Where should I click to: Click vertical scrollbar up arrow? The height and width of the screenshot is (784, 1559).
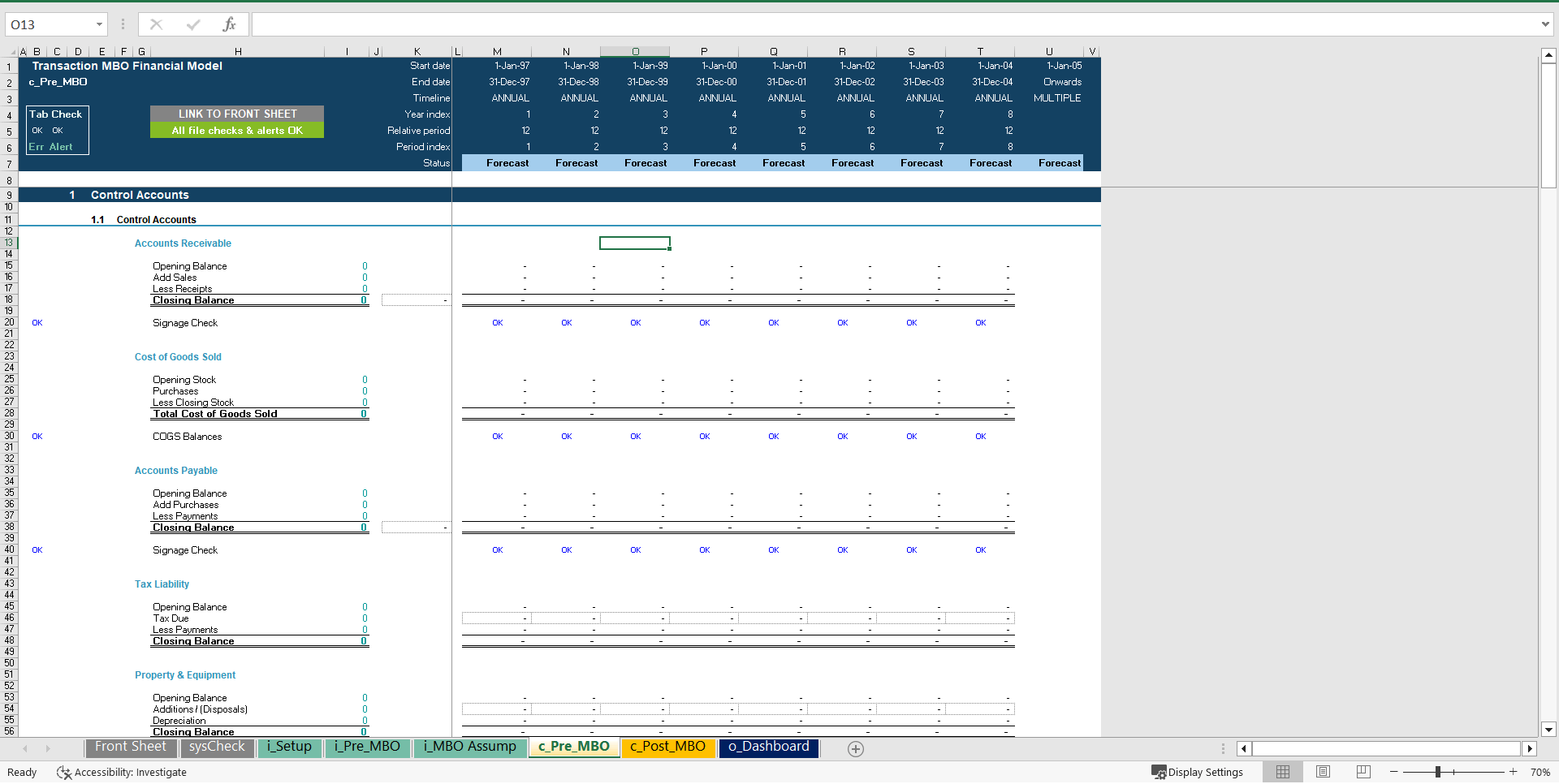pos(1548,55)
